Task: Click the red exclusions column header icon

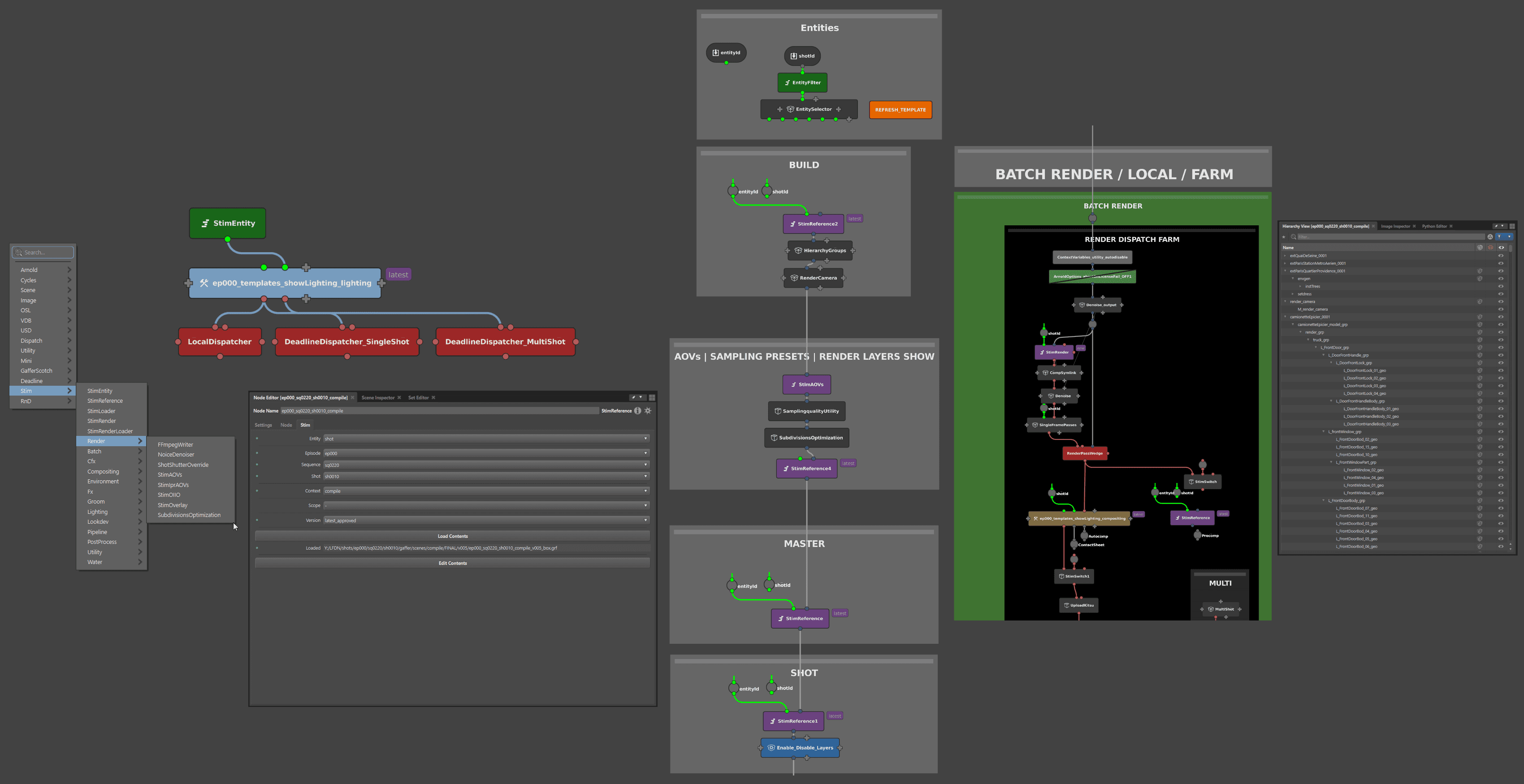Action: tap(1491, 248)
